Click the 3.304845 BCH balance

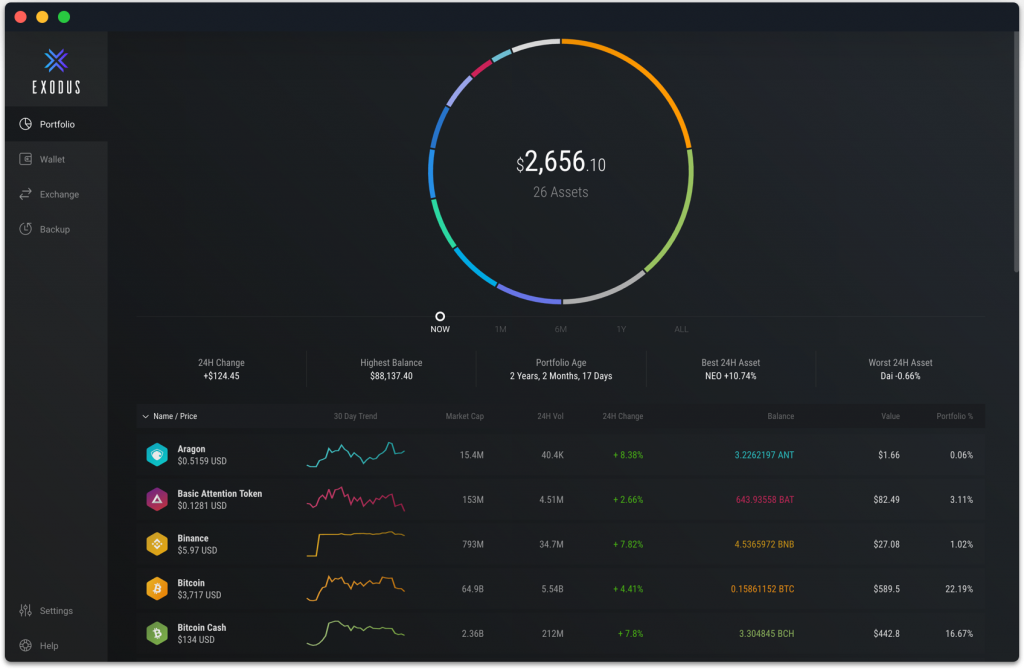coord(767,633)
